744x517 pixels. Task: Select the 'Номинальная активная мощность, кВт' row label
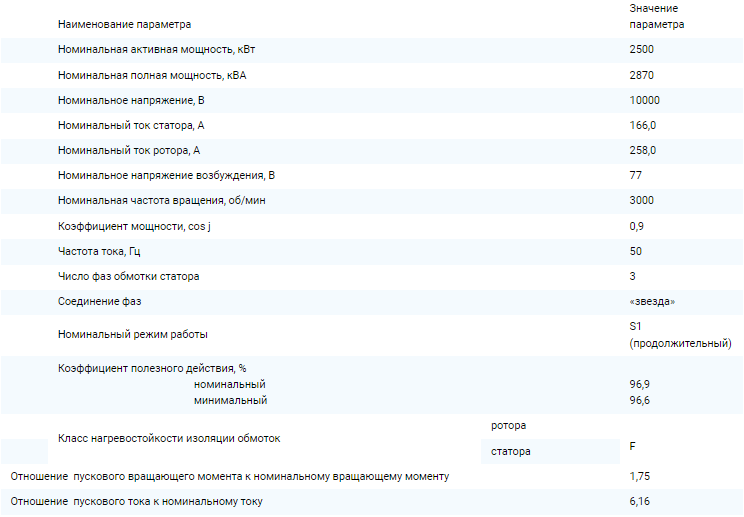(163, 49)
